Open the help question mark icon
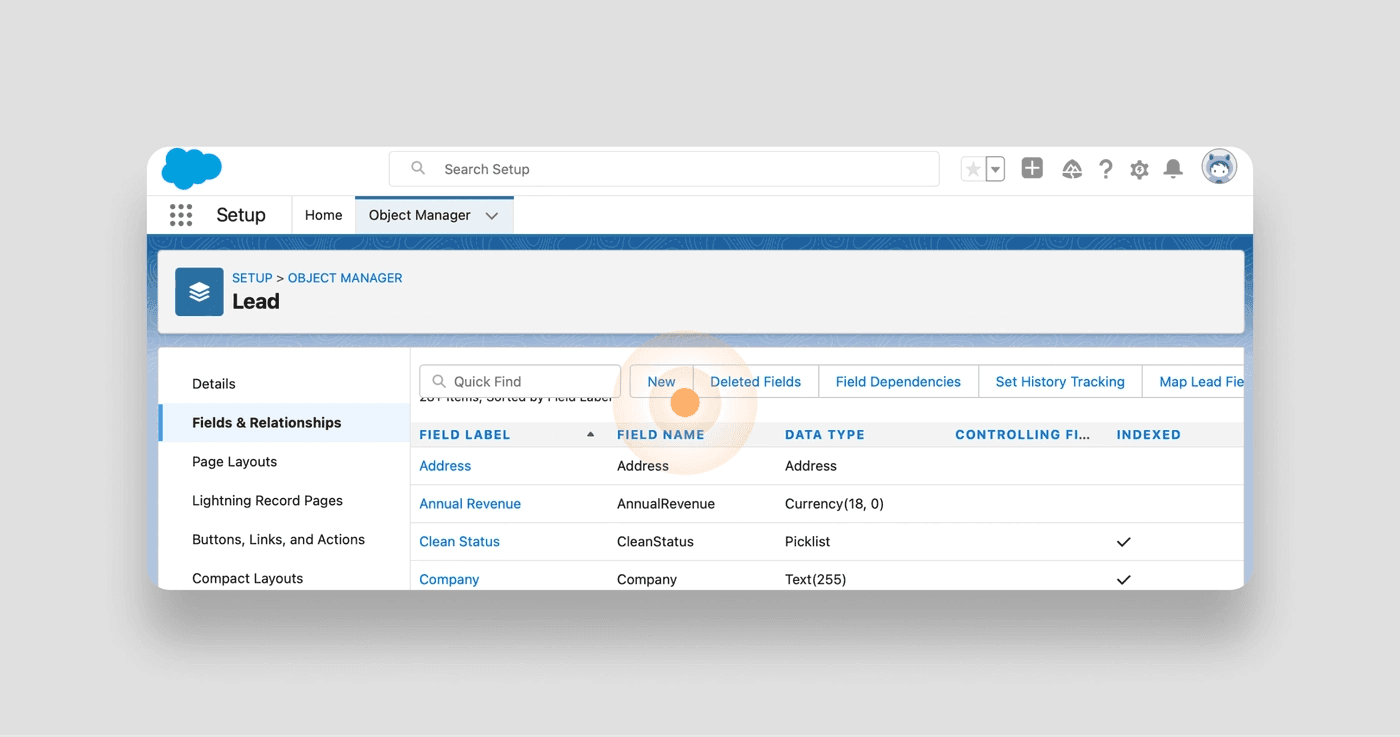This screenshot has height=737, width=1400. point(1105,170)
